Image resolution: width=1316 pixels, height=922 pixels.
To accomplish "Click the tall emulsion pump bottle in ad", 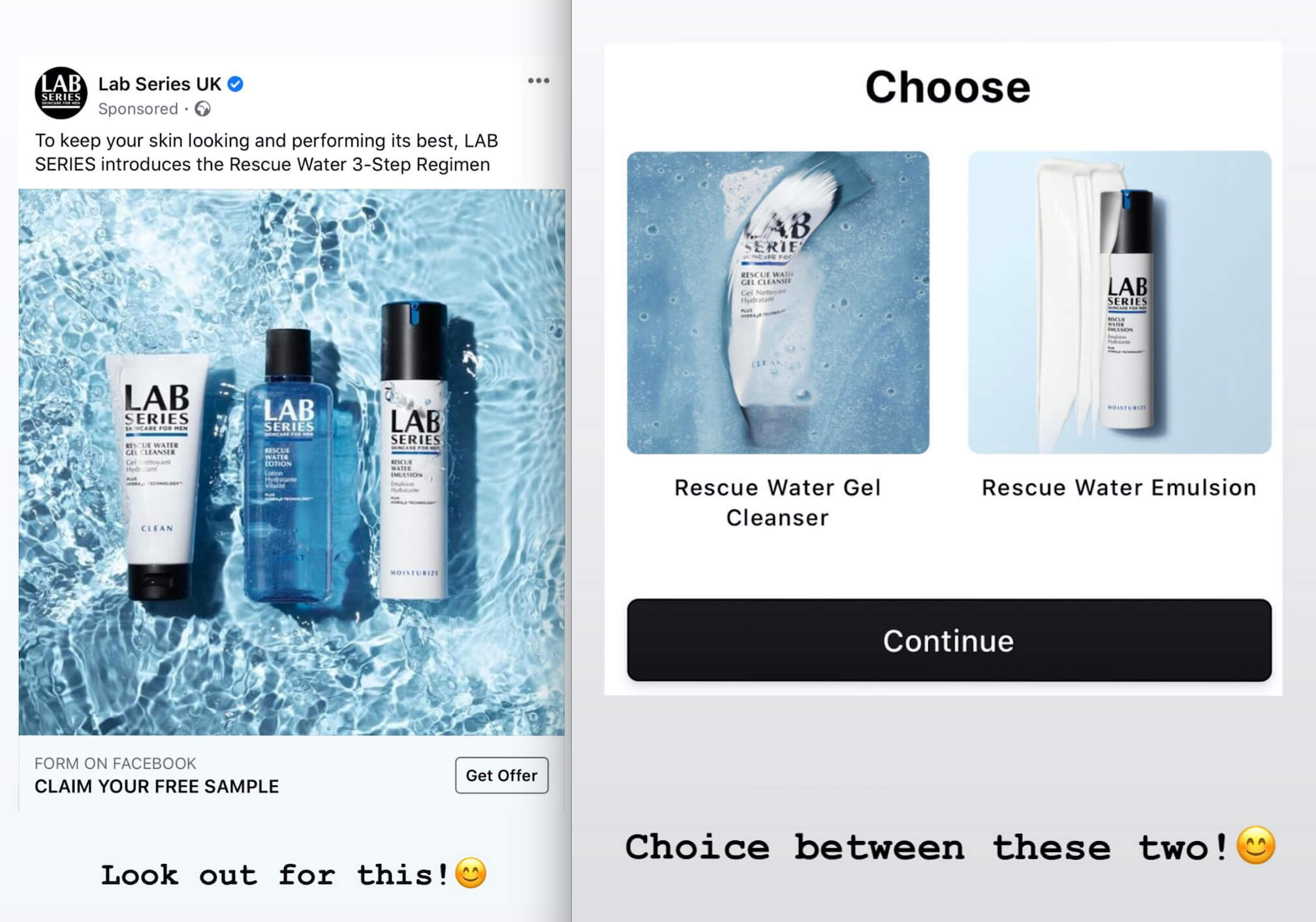I will pyautogui.click(x=414, y=451).
